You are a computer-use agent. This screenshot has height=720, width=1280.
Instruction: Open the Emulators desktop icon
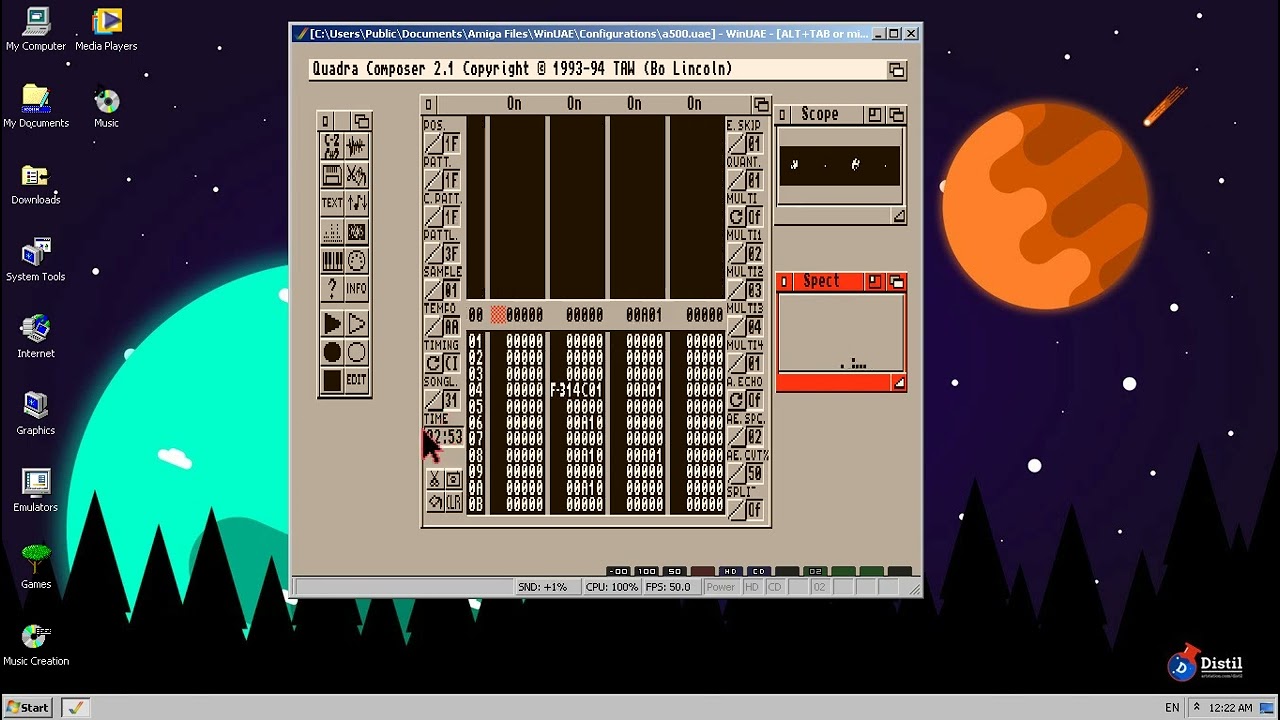pyautogui.click(x=36, y=491)
